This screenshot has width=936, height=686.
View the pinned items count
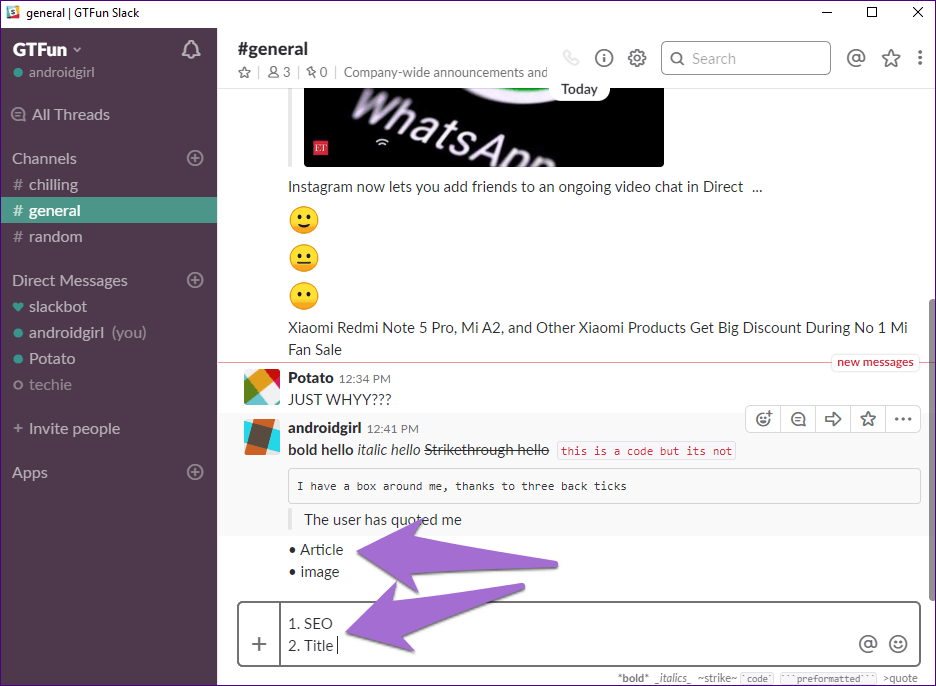[x=317, y=72]
